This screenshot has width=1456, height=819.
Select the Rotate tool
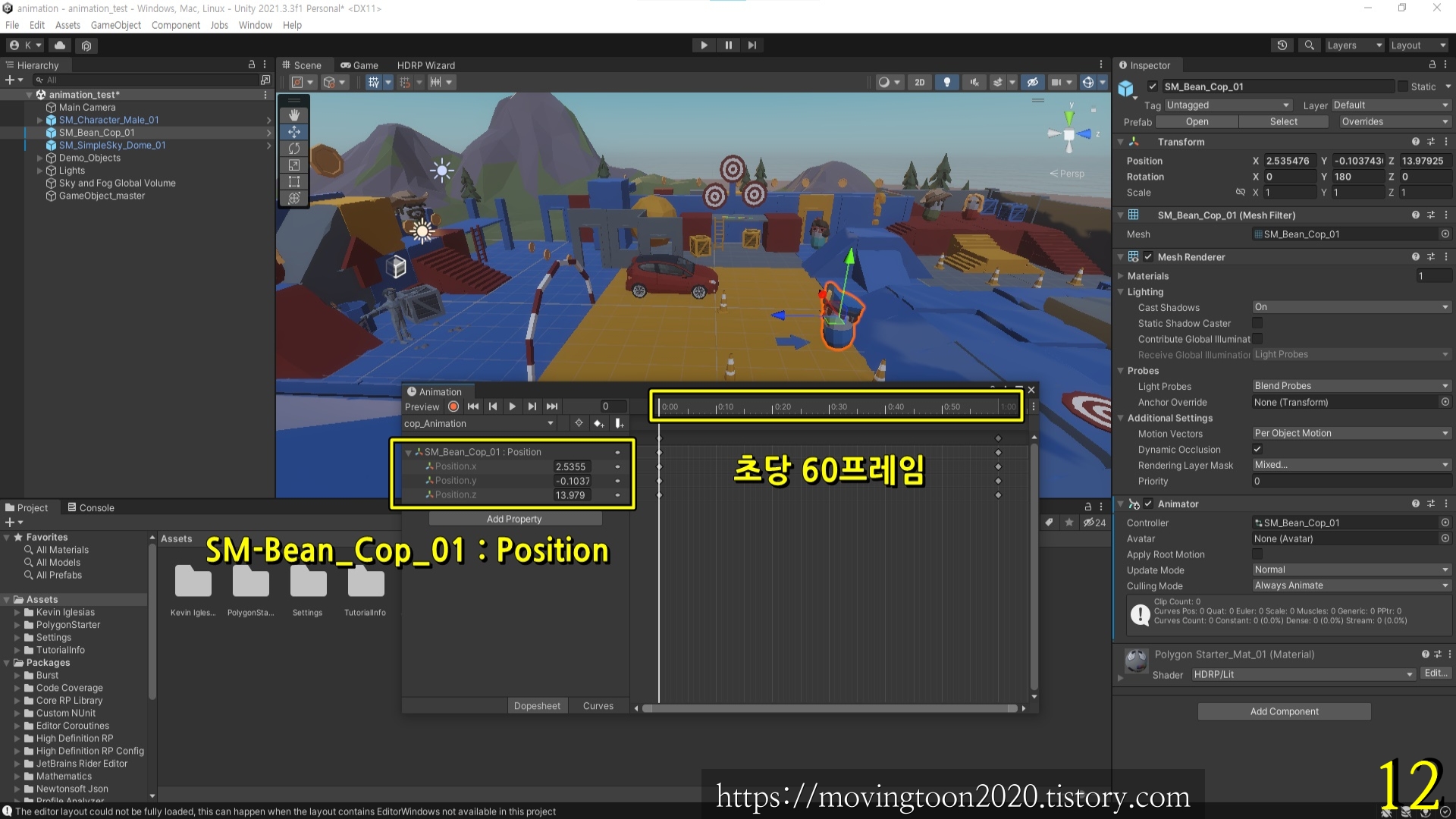[x=294, y=149]
